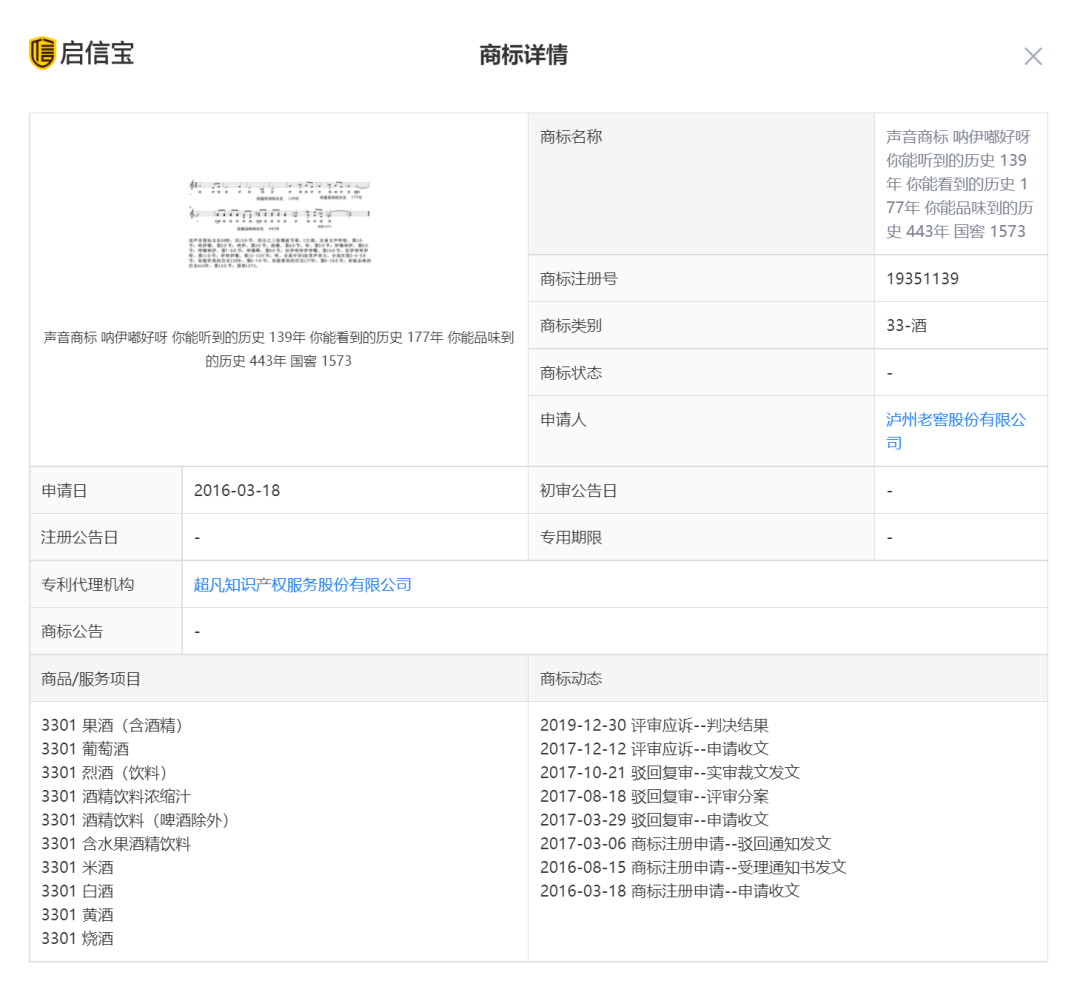This screenshot has height=998, width=1080.
Task: Click the application date 2016-03-18 cell
Action: 355,490
